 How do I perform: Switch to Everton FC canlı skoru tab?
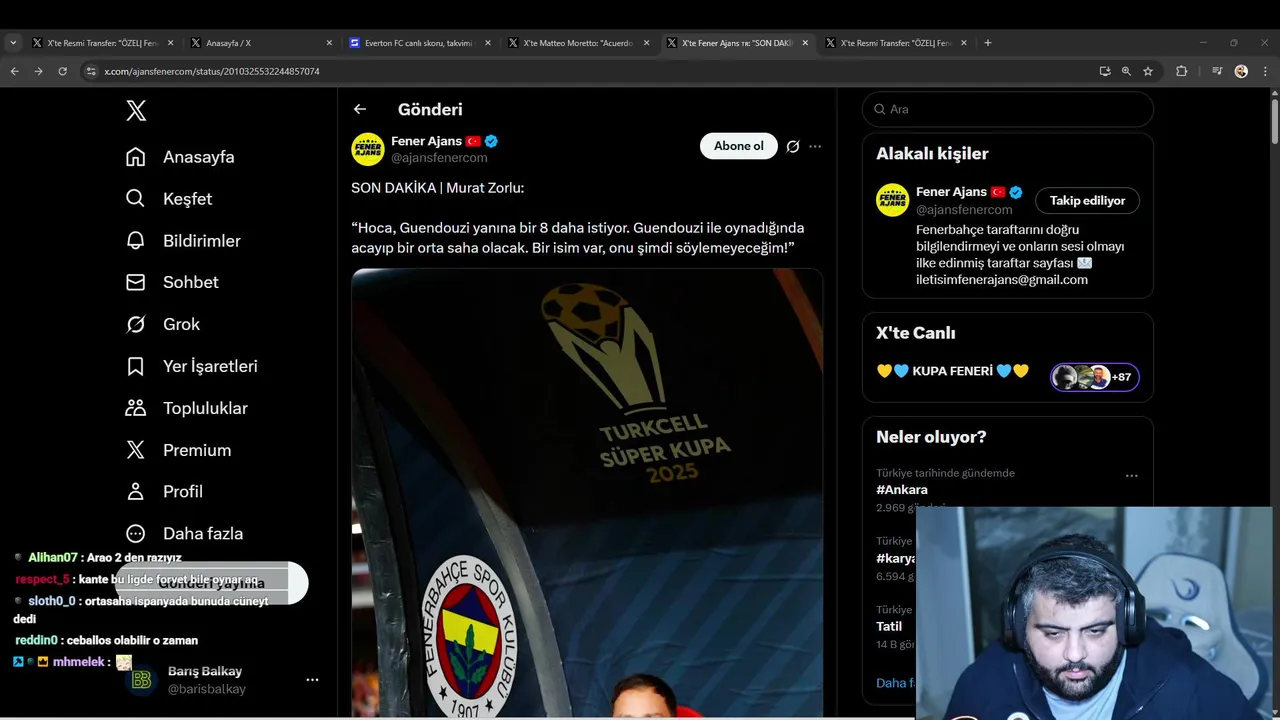click(x=421, y=43)
